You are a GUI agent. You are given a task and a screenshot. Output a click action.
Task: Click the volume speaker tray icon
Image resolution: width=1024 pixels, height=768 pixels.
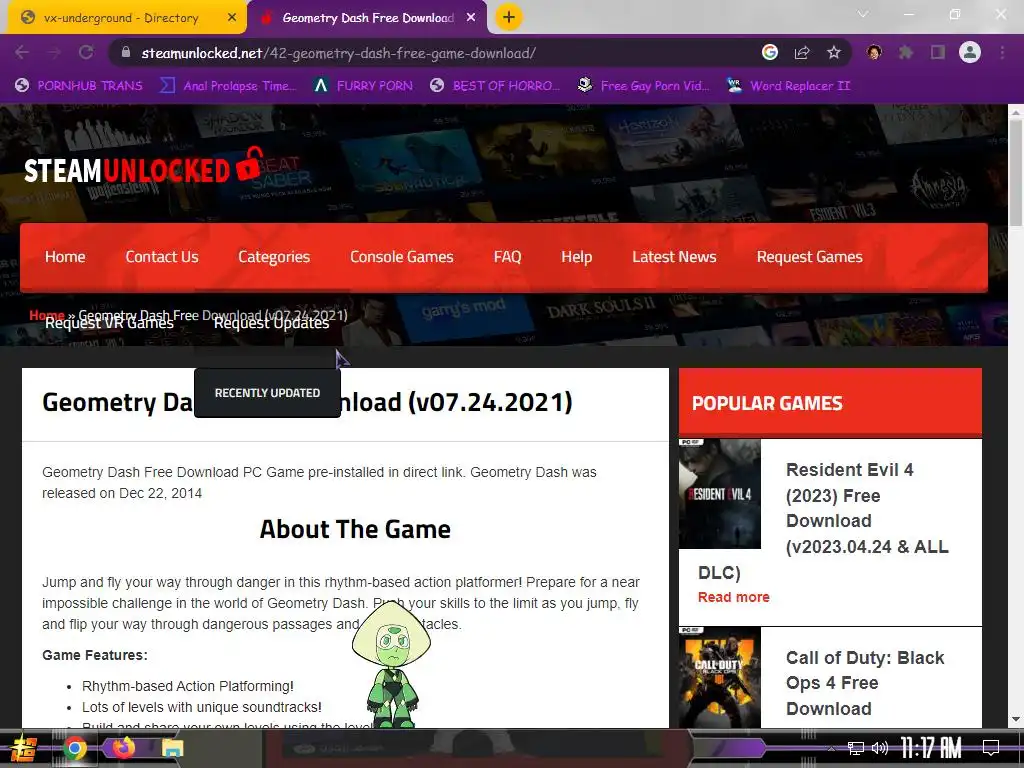(879, 748)
